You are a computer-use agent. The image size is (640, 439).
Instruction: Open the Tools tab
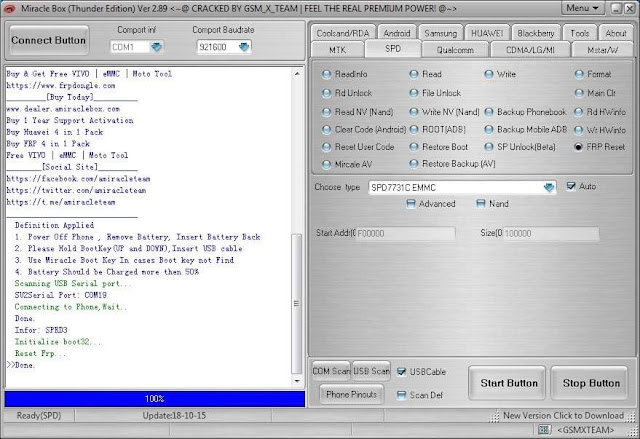580,33
